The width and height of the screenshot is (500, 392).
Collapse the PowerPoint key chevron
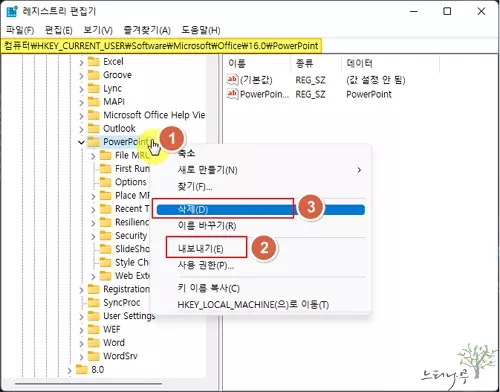point(81,142)
